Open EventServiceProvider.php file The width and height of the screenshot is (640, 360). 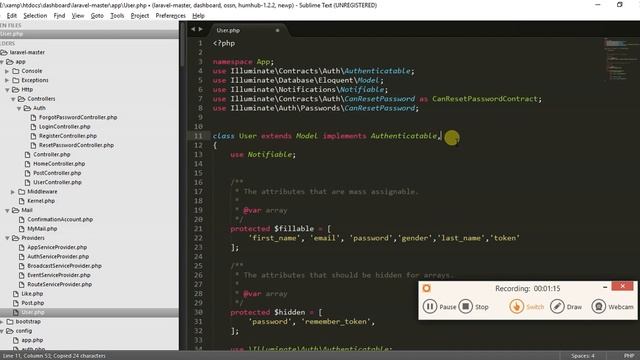pos(59,275)
